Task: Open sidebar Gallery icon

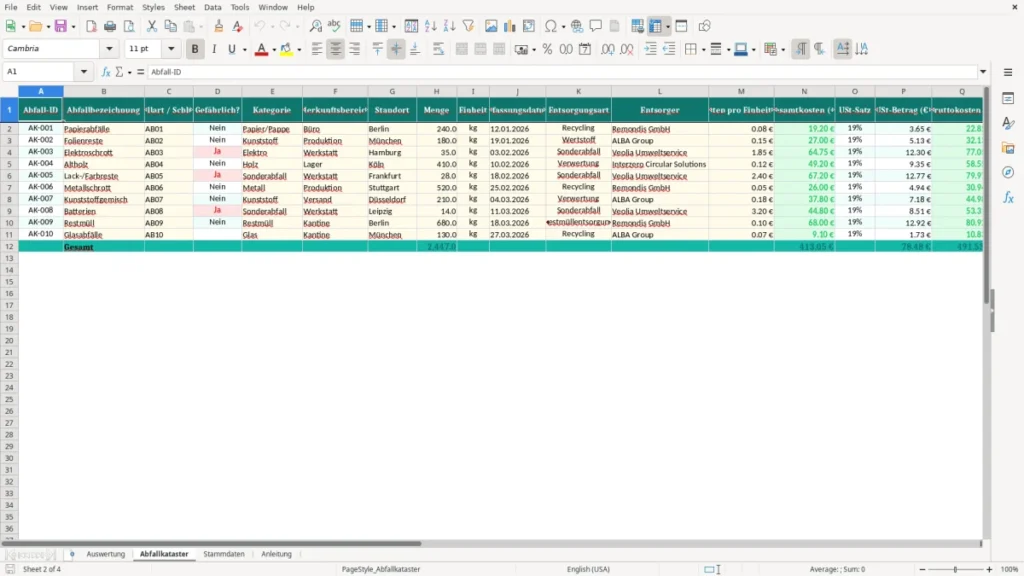Action: pos(1008,148)
